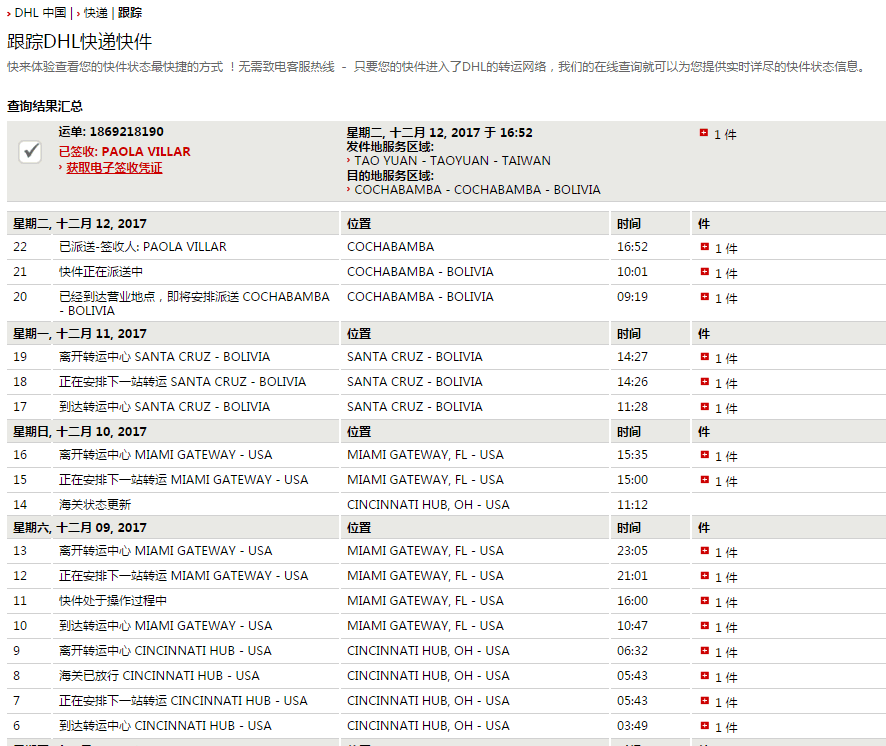Expand pieces icon for row 11 at 16:00
Viewport: 886px width, 746px height.
click(705, 600)
